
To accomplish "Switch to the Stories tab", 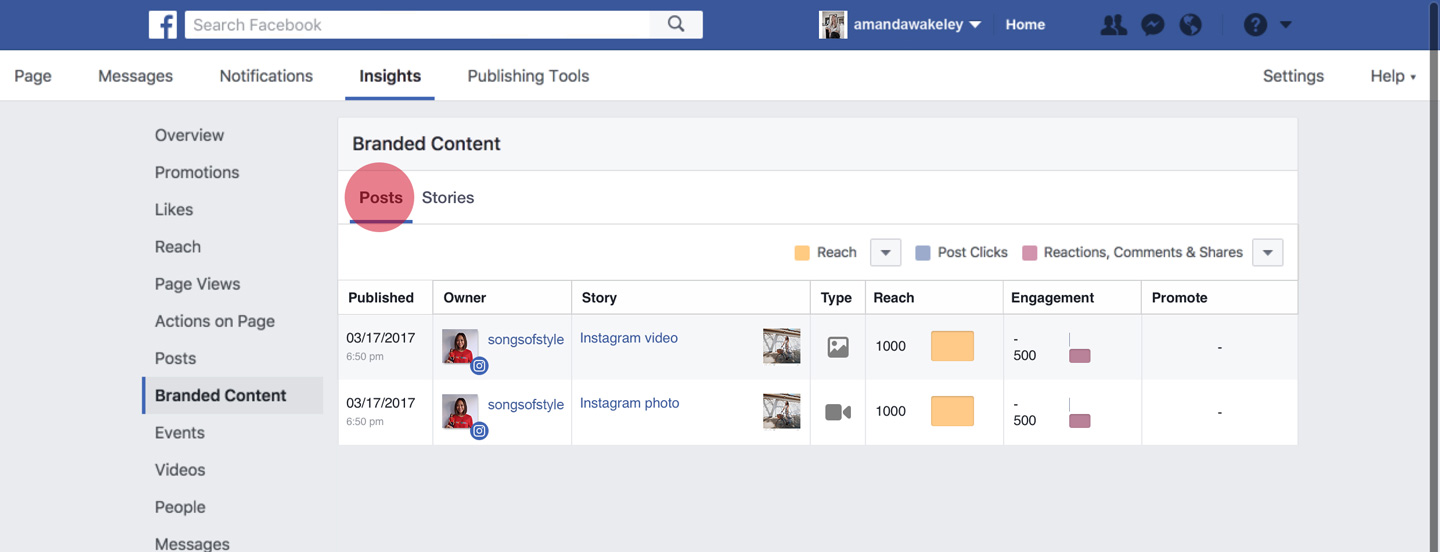I will pos(447,198).
